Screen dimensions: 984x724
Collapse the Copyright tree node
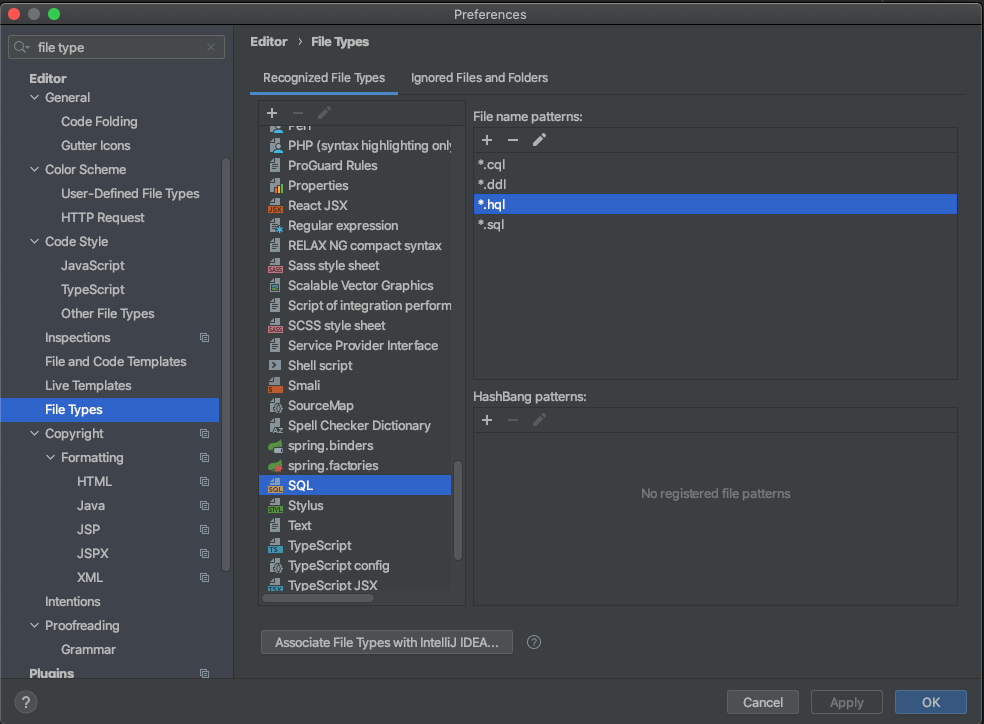[35, 434]
